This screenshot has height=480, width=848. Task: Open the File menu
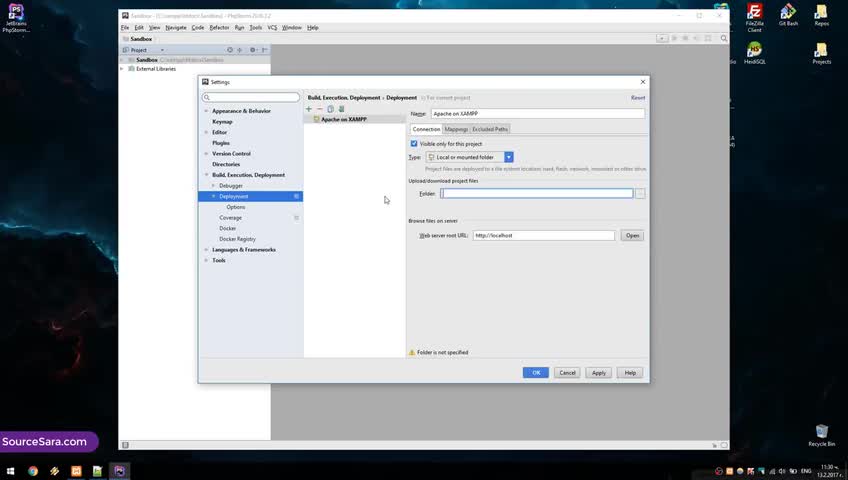(x=125, y=28)
